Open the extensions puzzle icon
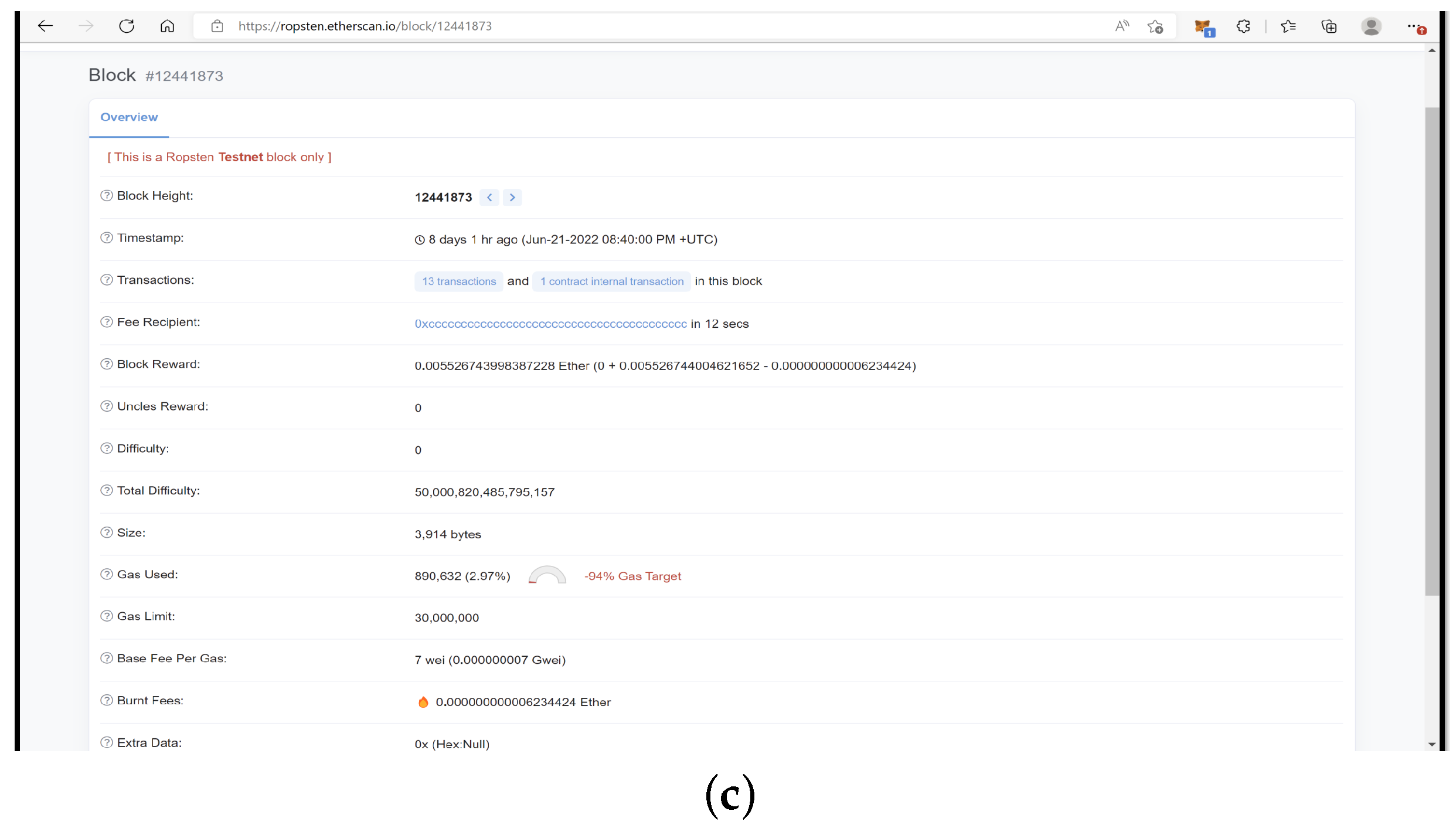This screenshot has height=828, width=1456. coord(1243,26)
